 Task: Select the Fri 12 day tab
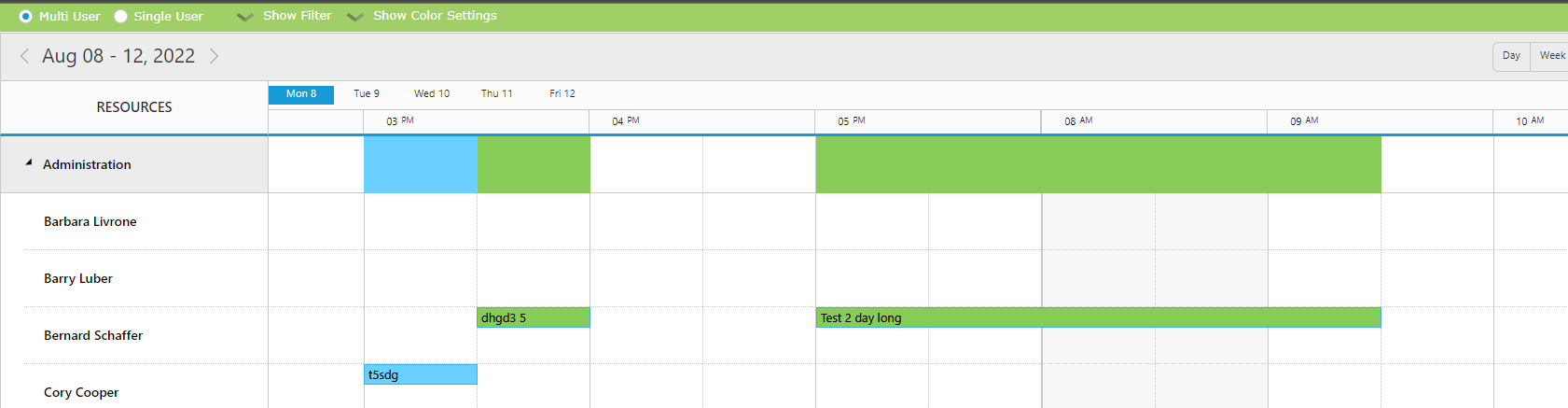562,94
